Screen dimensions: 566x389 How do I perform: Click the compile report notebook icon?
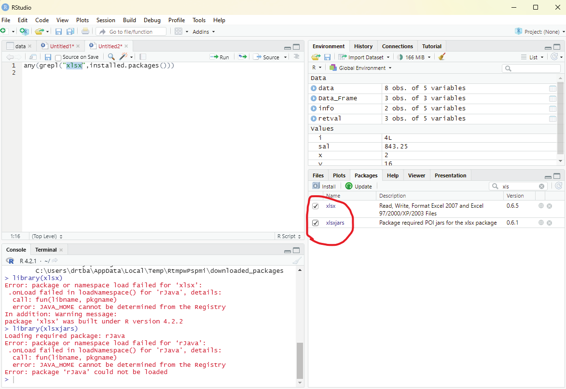pyautogui.click(x=143, y=57)
